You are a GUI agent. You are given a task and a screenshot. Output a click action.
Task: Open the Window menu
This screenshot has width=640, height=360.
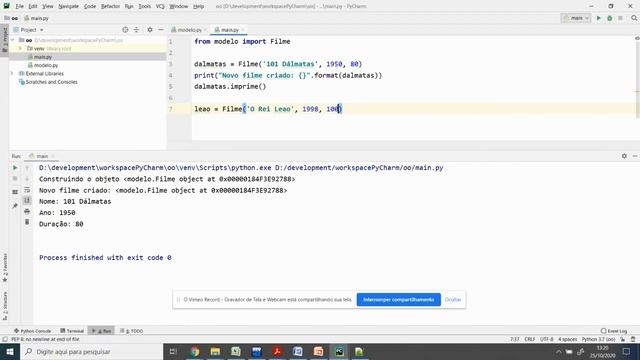[178, 6]
